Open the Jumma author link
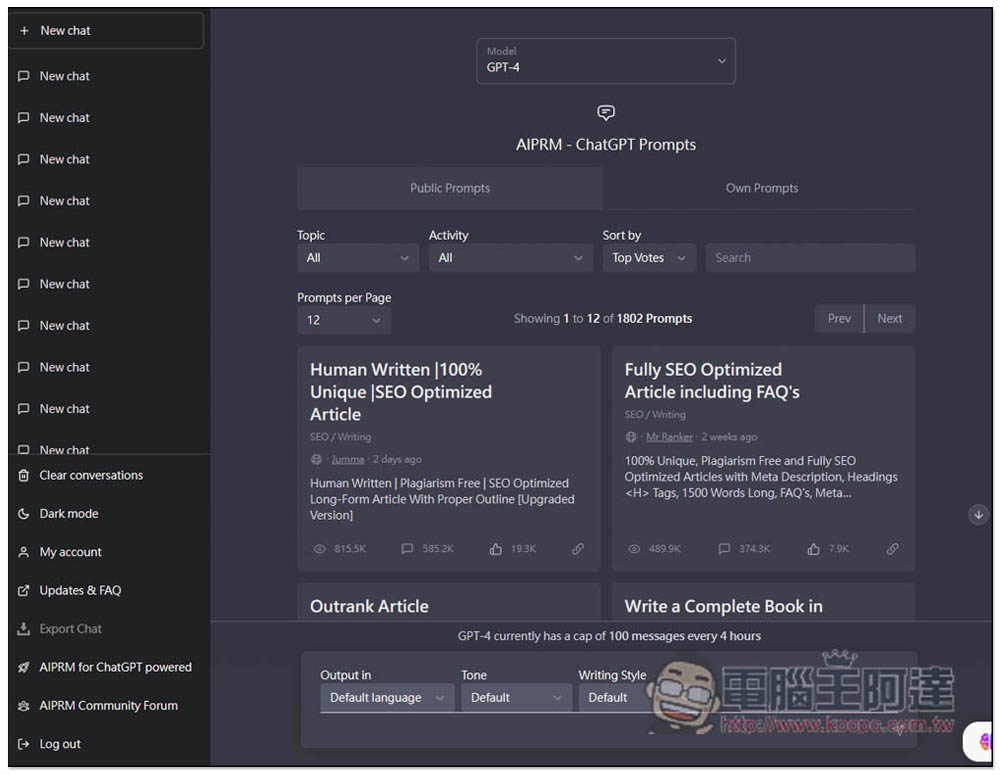 [348, 459]
